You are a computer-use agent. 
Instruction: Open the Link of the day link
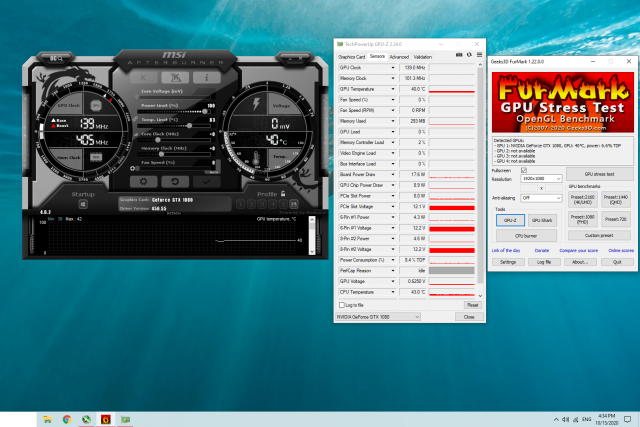click(x=506, y=250)
